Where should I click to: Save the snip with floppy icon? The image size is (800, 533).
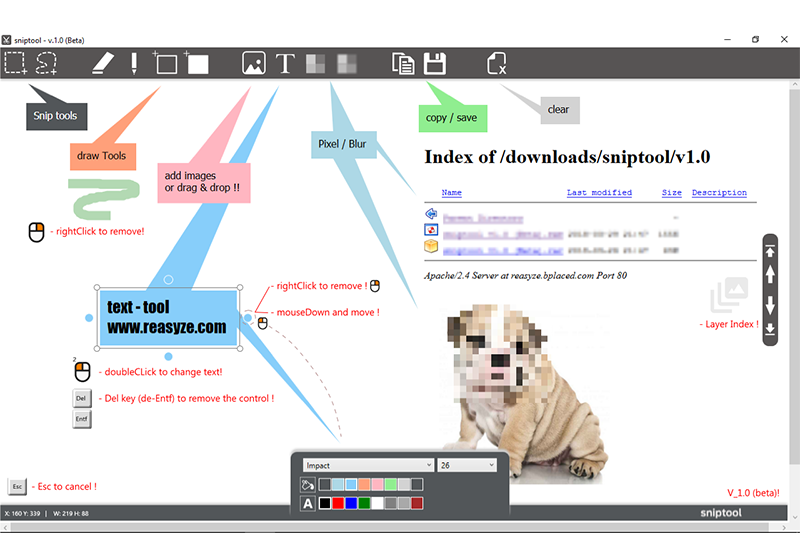(435, 64)
